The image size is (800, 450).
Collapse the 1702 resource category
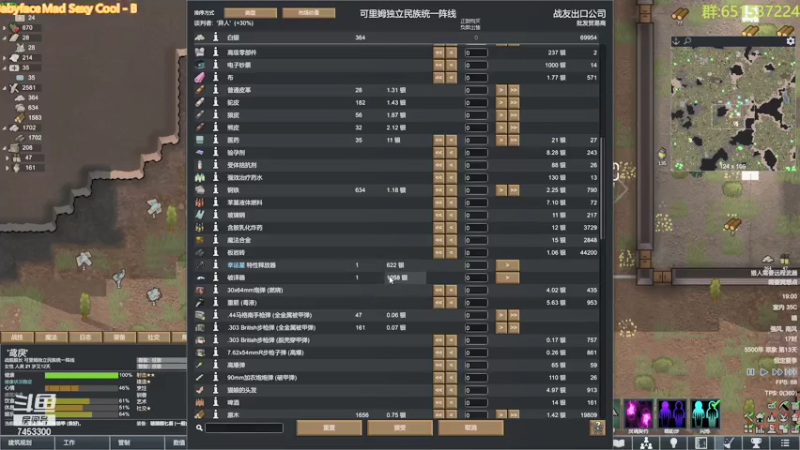tap(5, 128)
